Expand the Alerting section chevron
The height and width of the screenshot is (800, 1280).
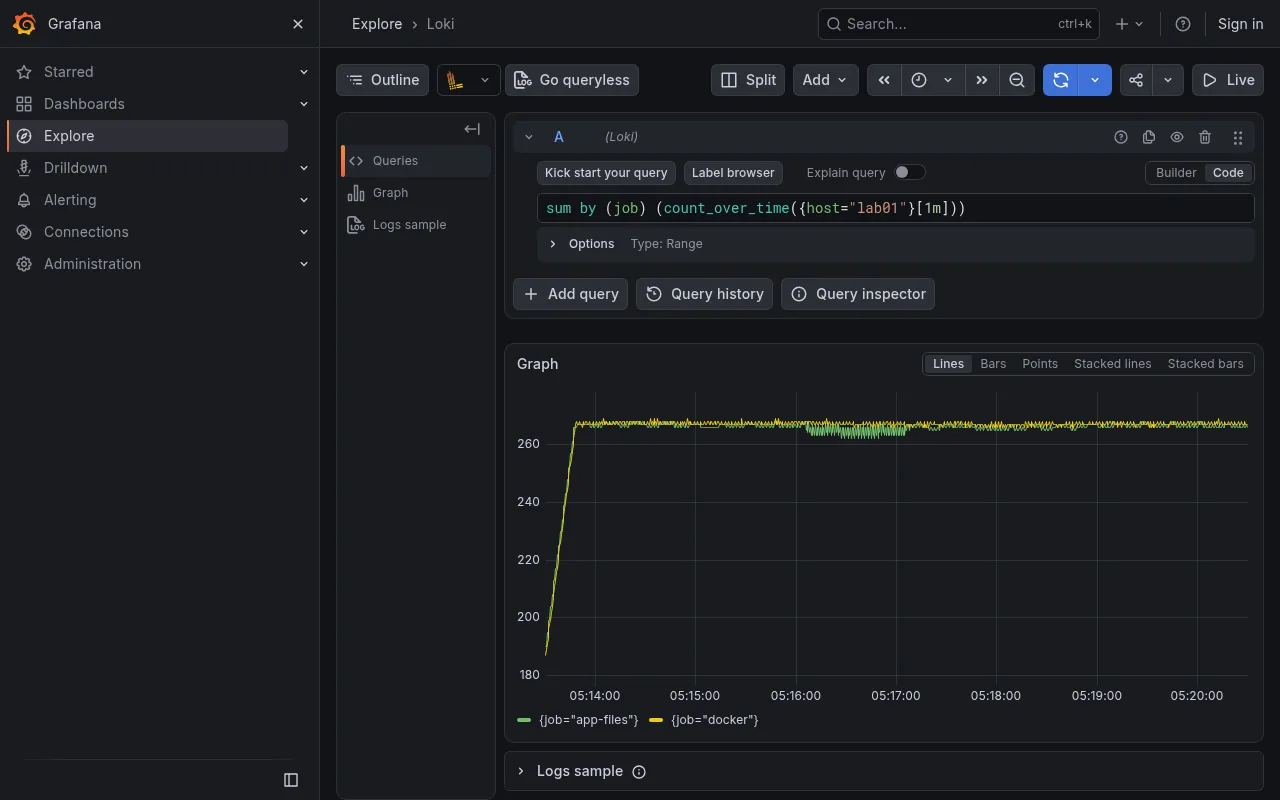[304, 200]
